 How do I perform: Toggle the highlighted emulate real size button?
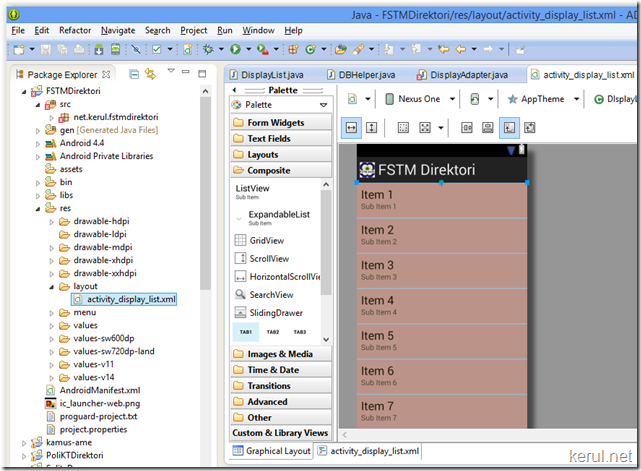click(x=509, y=128)
